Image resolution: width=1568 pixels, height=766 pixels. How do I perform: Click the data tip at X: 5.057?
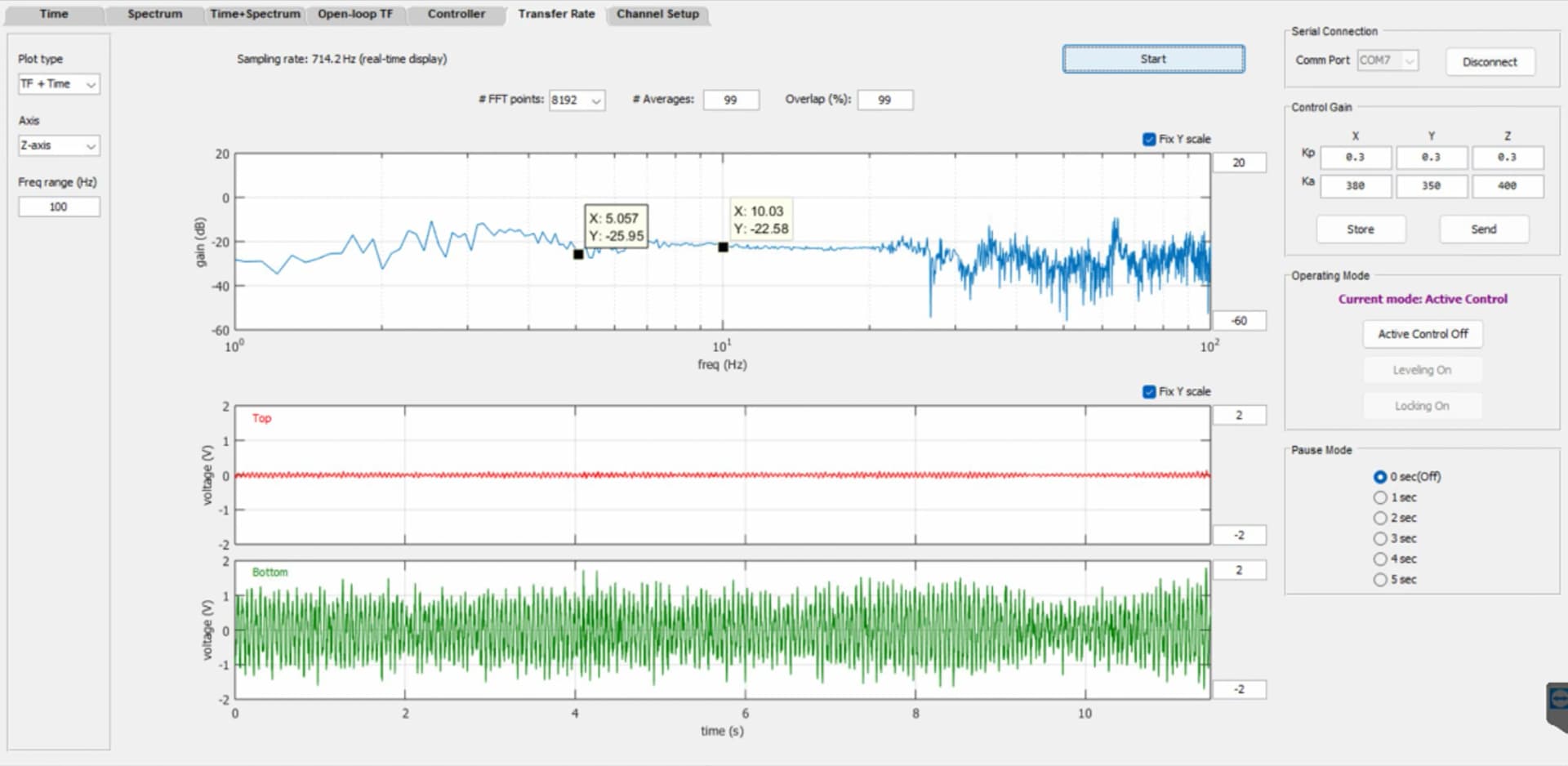click(617, 227)
